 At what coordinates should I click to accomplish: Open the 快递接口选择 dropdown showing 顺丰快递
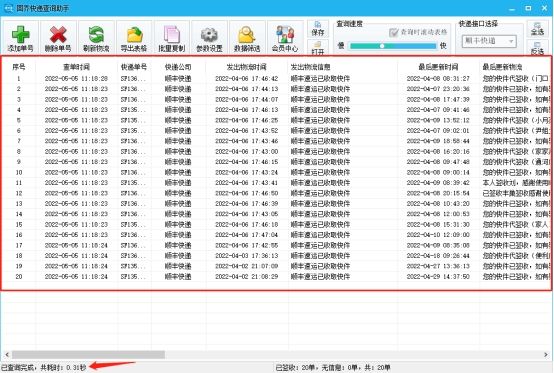(489, 41)
